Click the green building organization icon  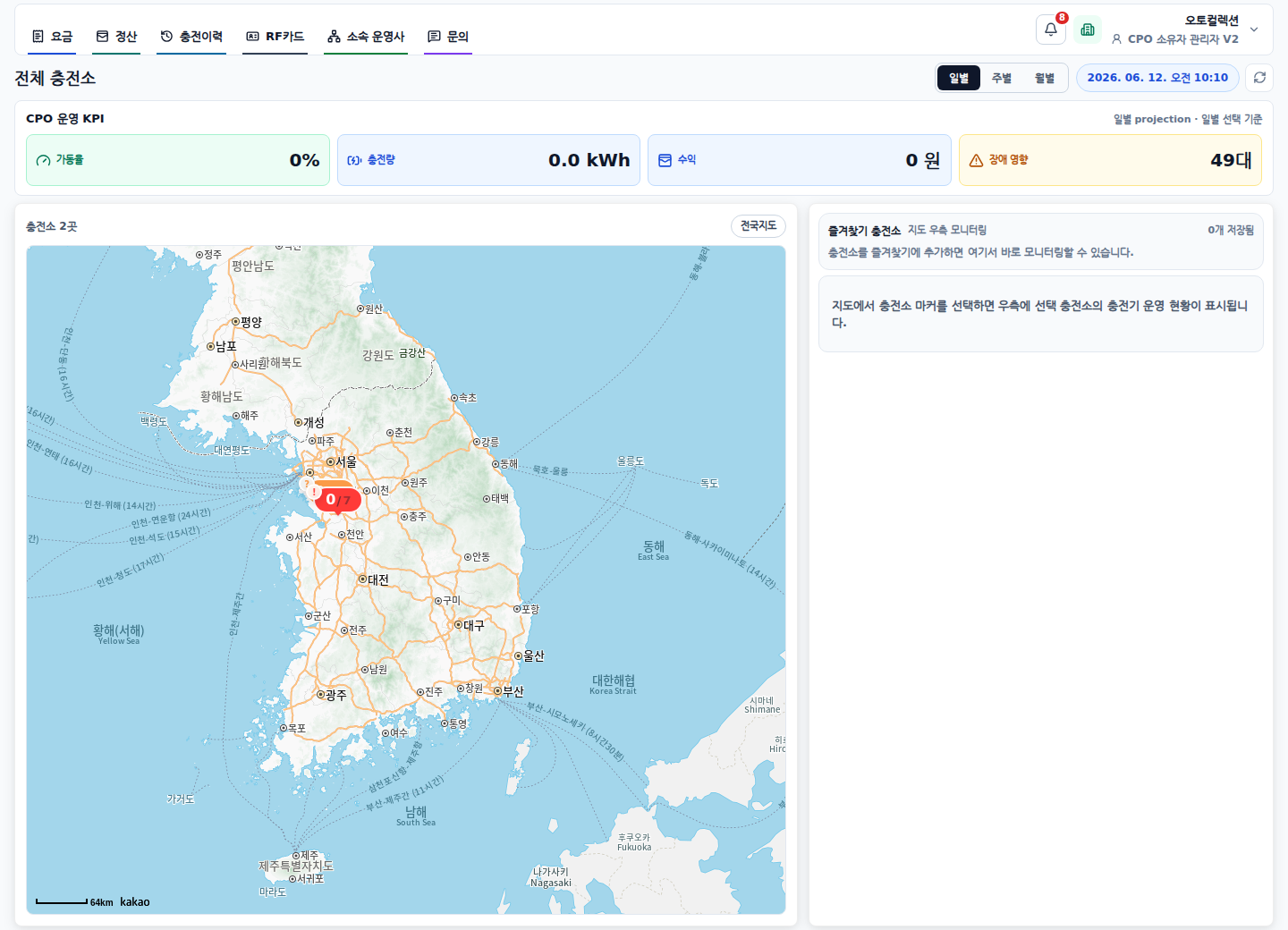1088,30
